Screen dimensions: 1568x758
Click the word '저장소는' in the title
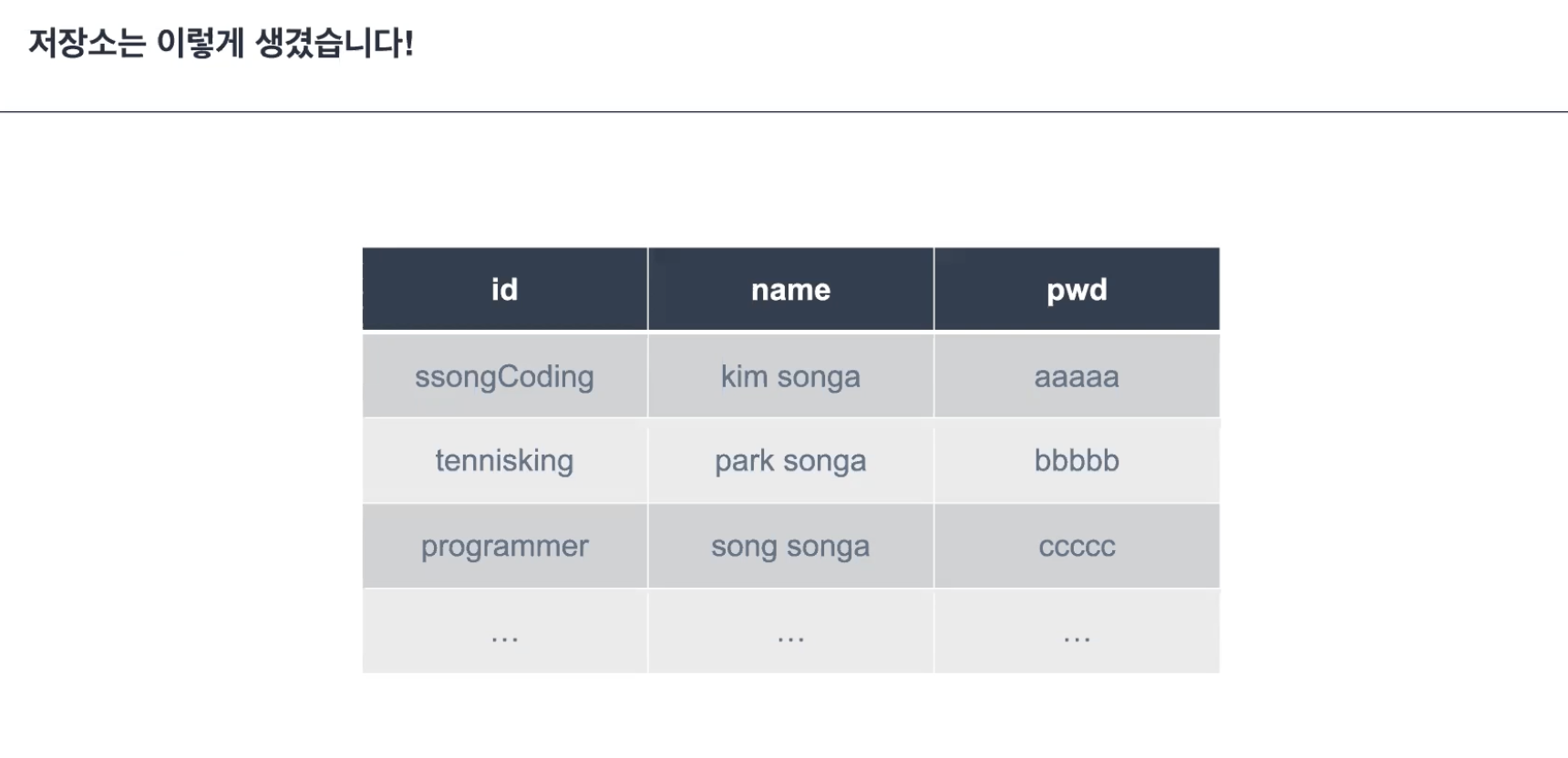pyautogui.click(x=87, y=43)
